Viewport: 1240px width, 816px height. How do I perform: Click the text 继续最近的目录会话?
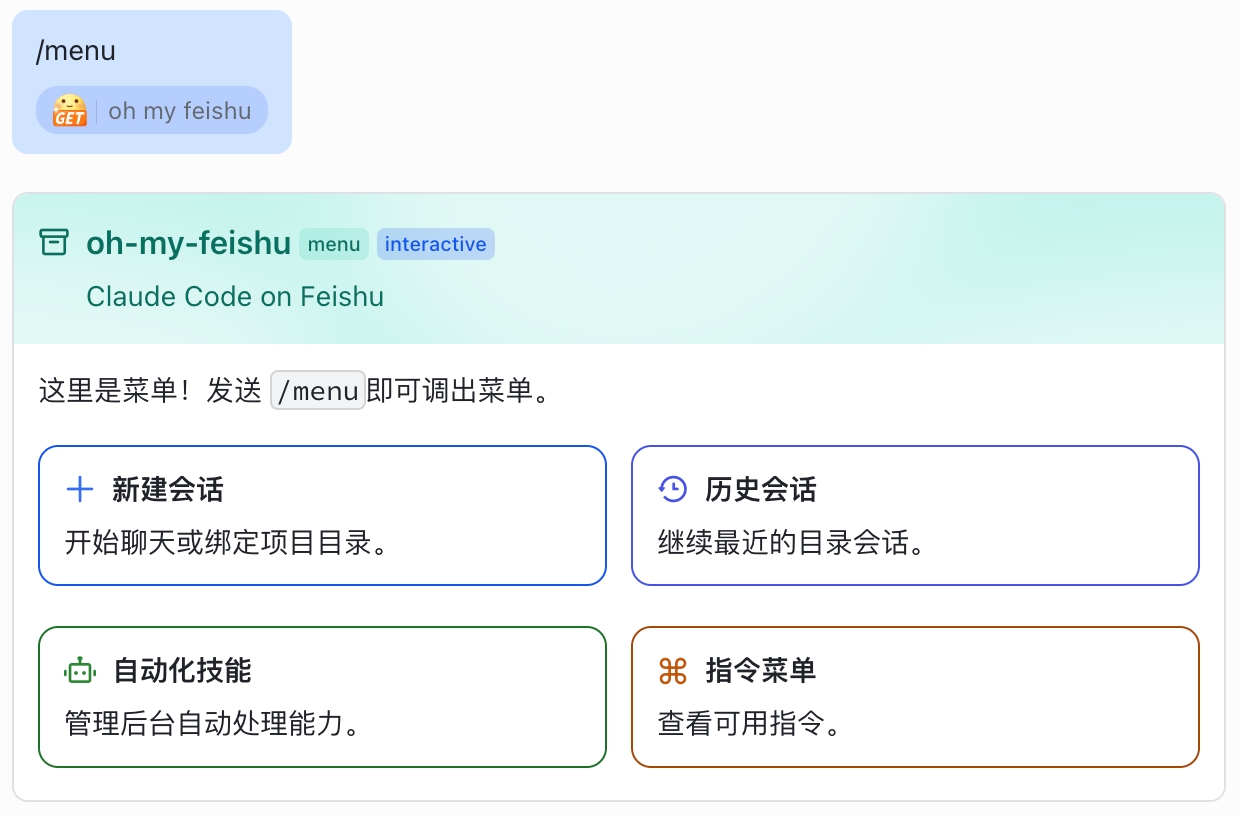point(792,543)
